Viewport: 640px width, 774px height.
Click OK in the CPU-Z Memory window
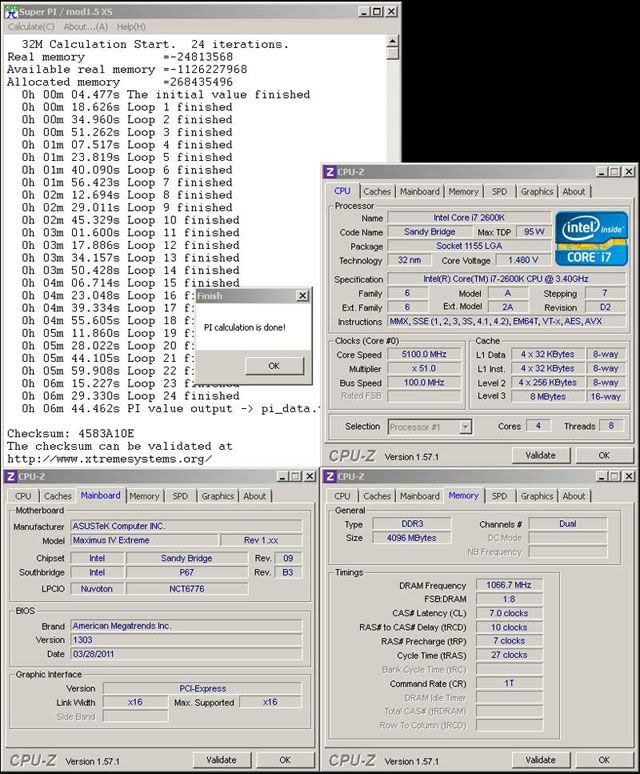(604, 760)
